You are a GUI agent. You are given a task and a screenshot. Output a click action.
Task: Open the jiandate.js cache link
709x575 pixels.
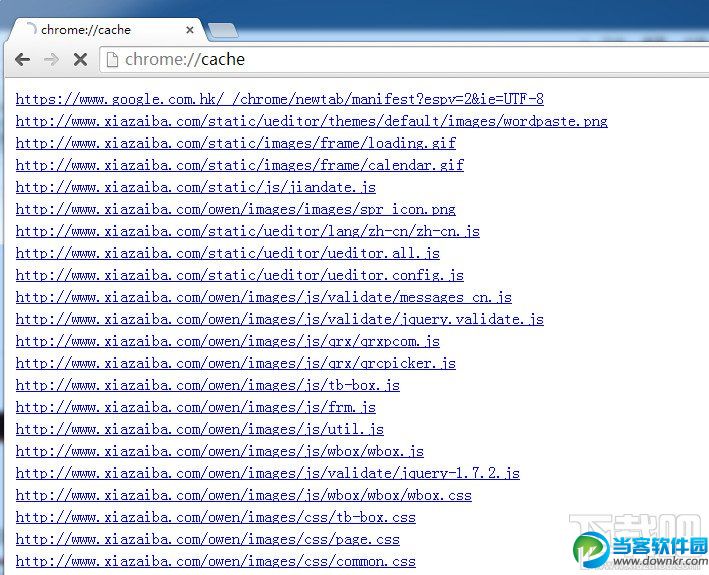[x=196, y=187]
